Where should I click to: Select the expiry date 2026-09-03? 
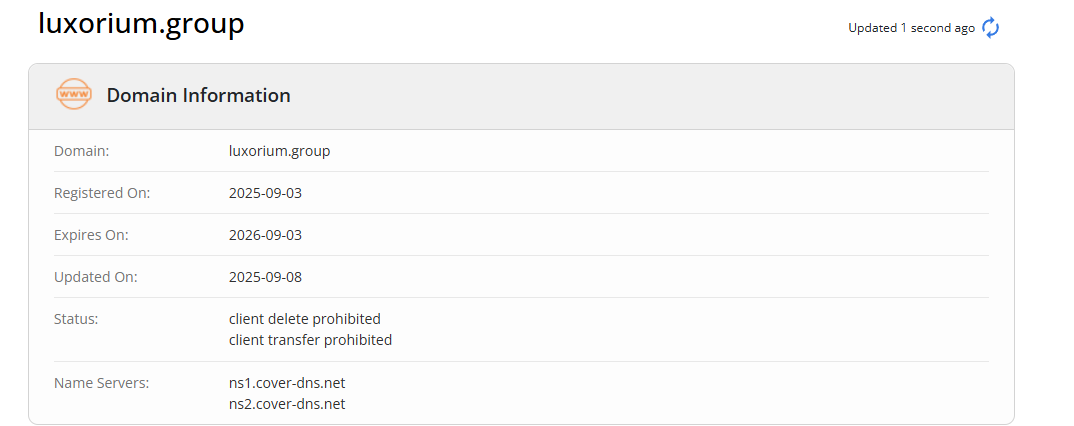click(x=265, y=235)
